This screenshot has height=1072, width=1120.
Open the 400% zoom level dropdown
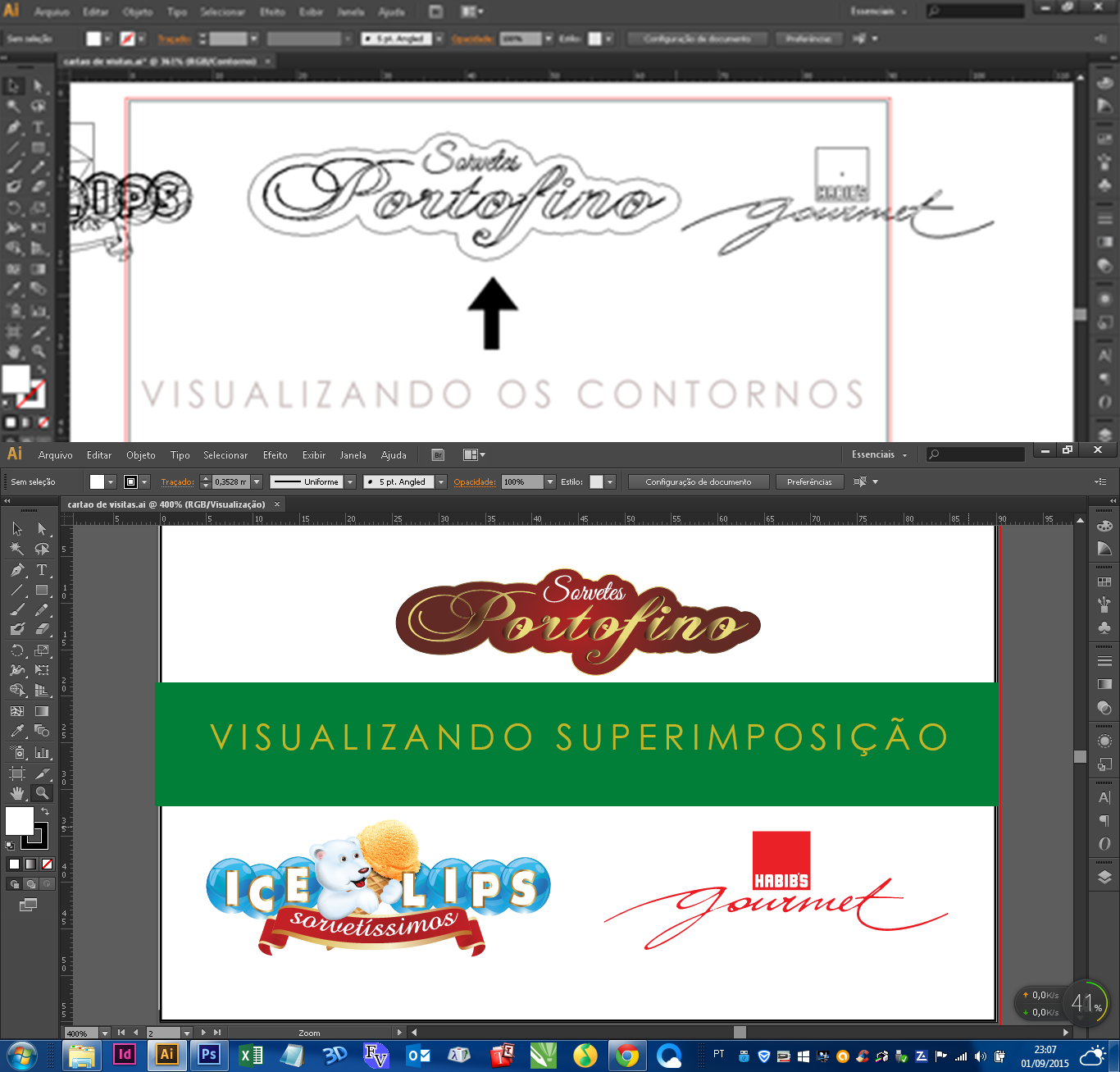[x=105, y=1033]
